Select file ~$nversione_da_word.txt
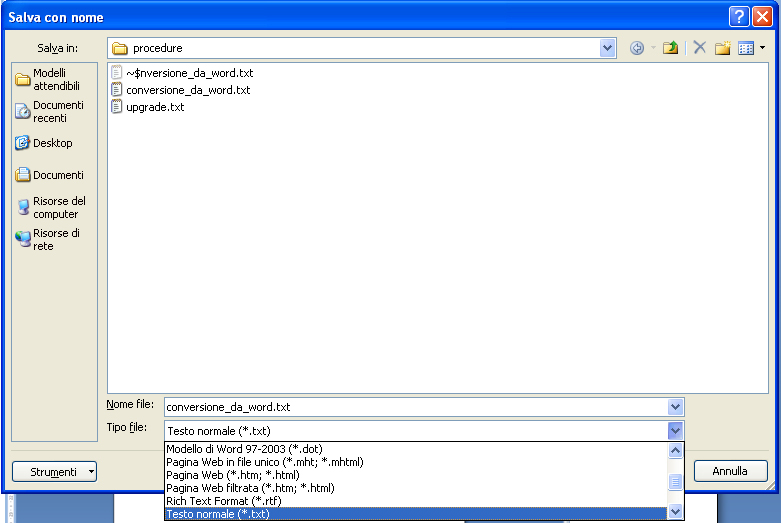 tap(182, 73)
